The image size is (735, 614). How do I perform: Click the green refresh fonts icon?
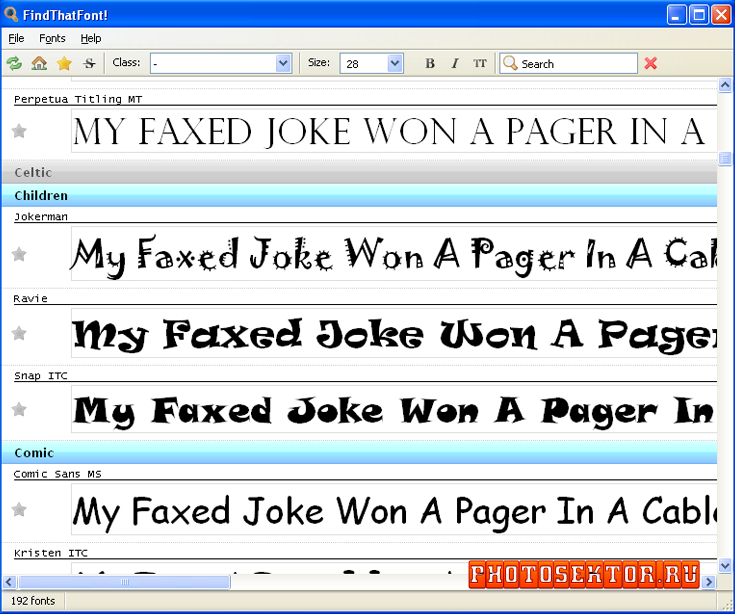(15, 63)
